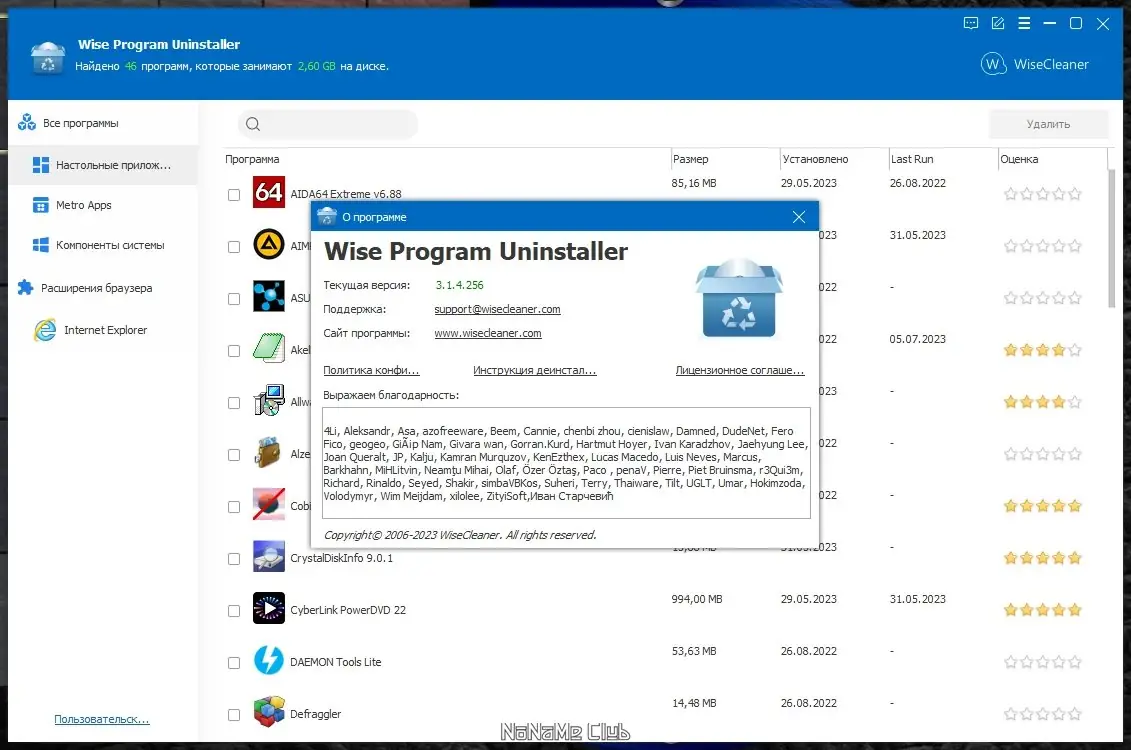Tick the DAEMON Tools Lite checkbox
This screenshot has height=750, width=1131.
pyautogui.click(x=234, y=663)
